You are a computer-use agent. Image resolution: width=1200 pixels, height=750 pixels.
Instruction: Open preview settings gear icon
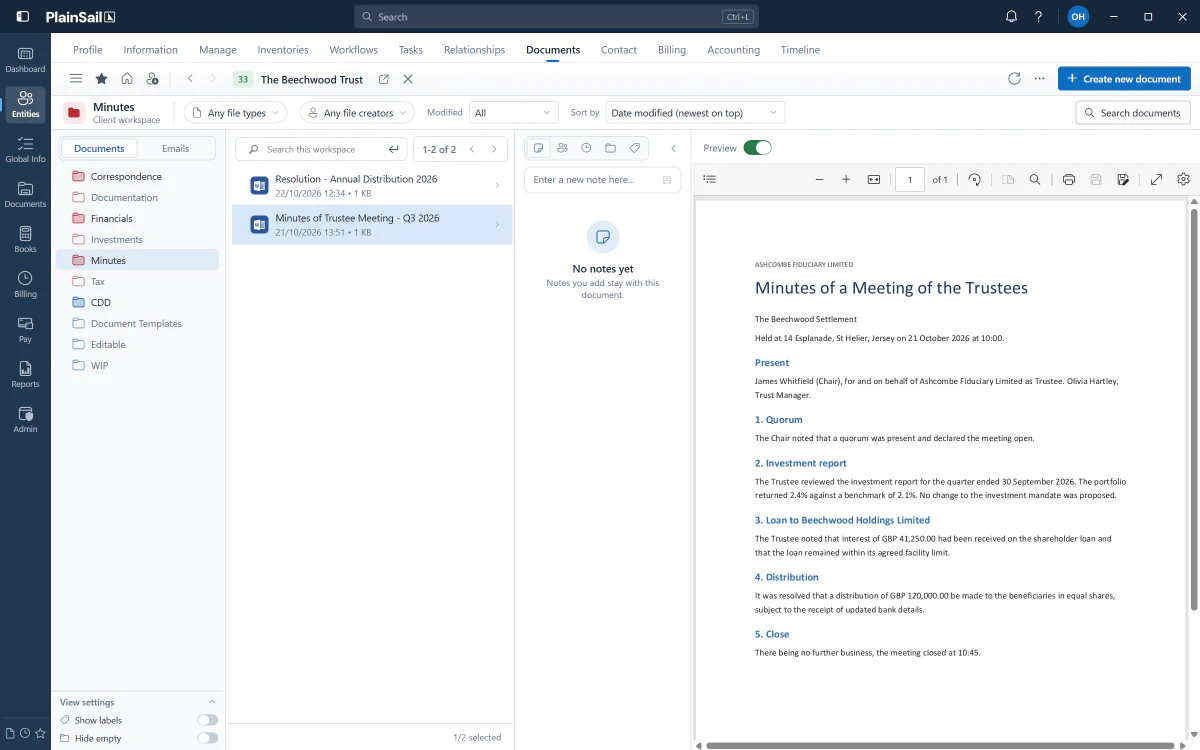pyautogui.click(x=1184, y=179)
